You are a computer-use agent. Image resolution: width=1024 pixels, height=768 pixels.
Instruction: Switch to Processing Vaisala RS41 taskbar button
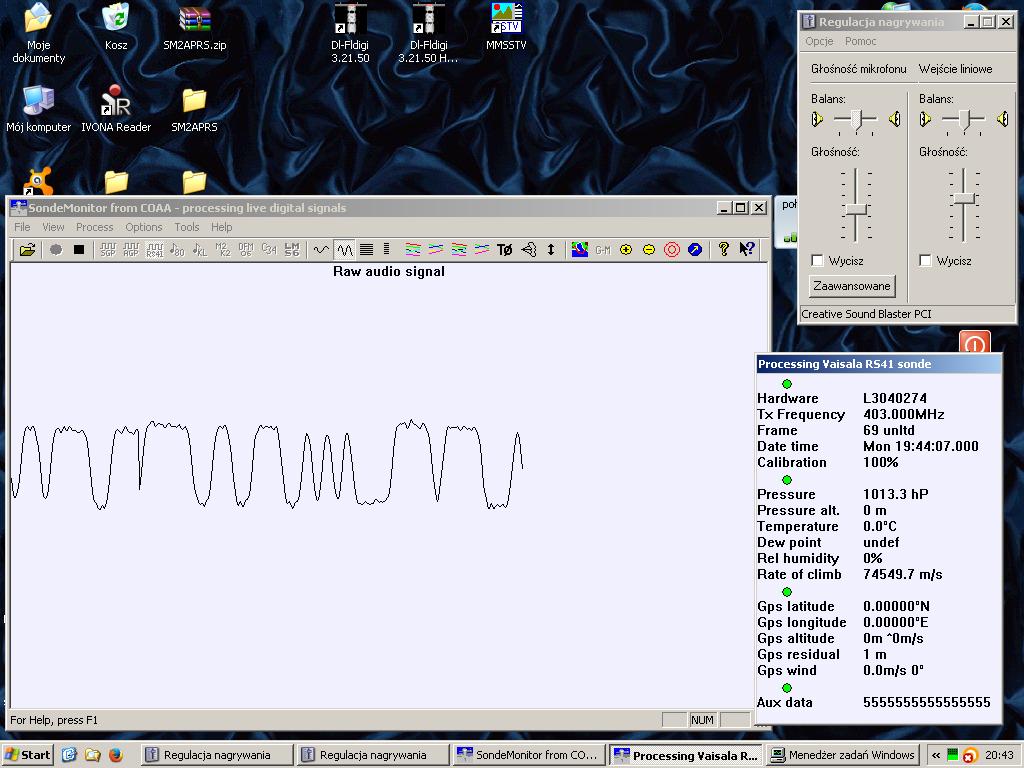686,755
